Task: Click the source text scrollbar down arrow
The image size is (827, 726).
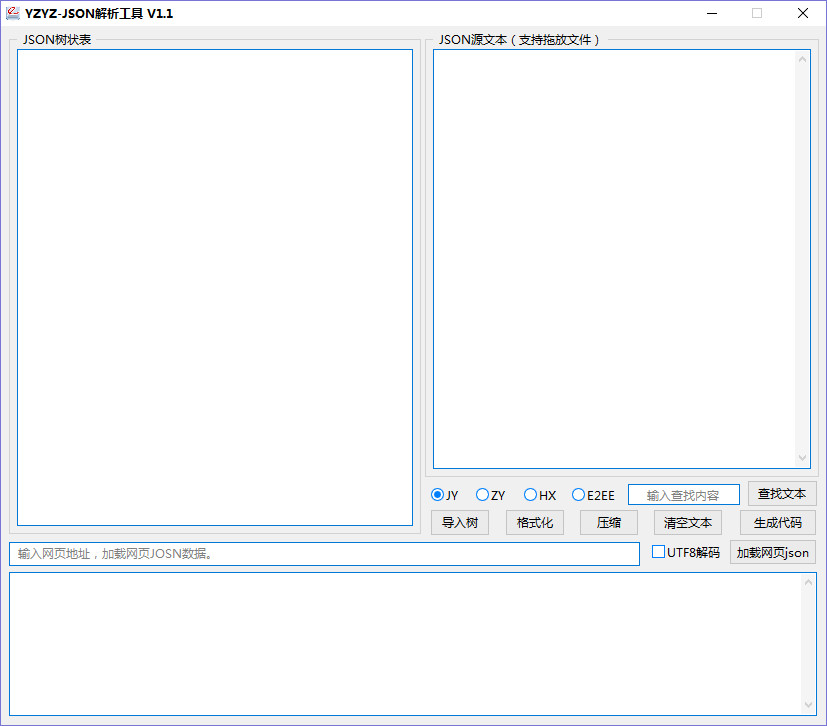Action: tap(802, 458)
